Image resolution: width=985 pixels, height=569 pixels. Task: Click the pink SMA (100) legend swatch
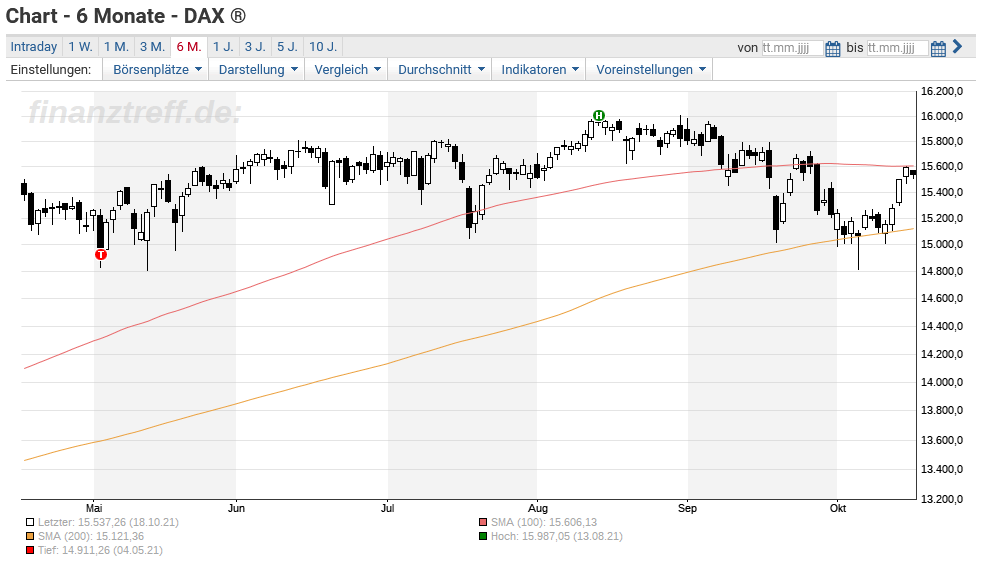coord(482,522)
